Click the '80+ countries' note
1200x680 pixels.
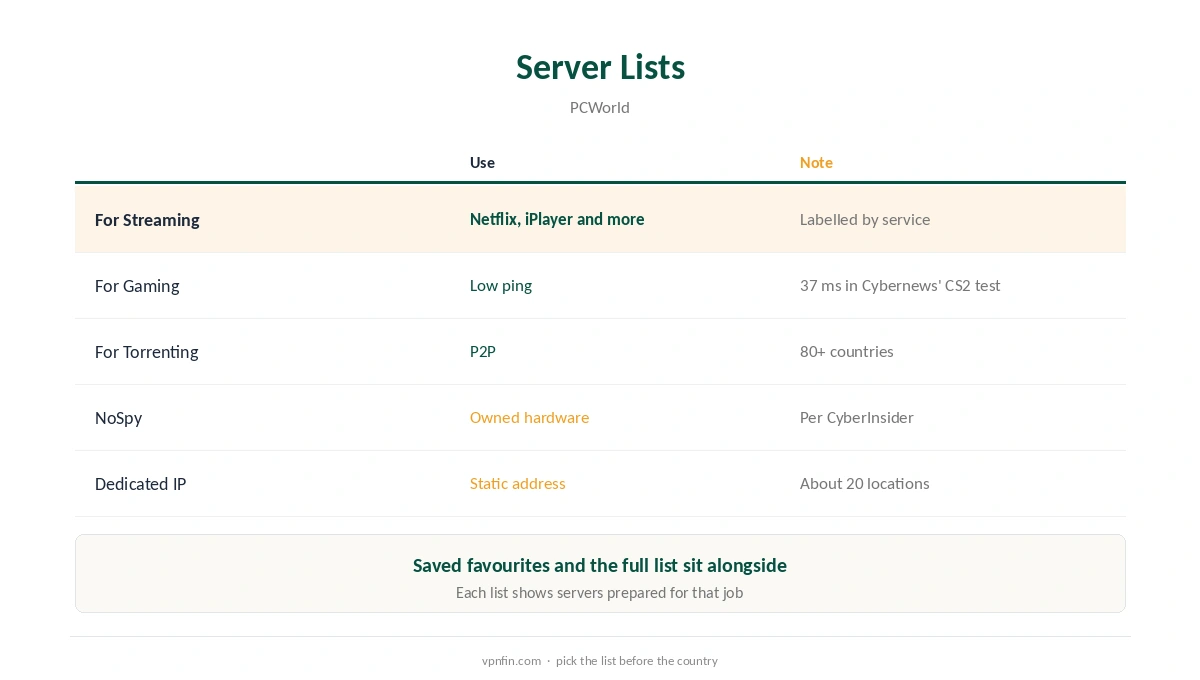pos(847,352)
